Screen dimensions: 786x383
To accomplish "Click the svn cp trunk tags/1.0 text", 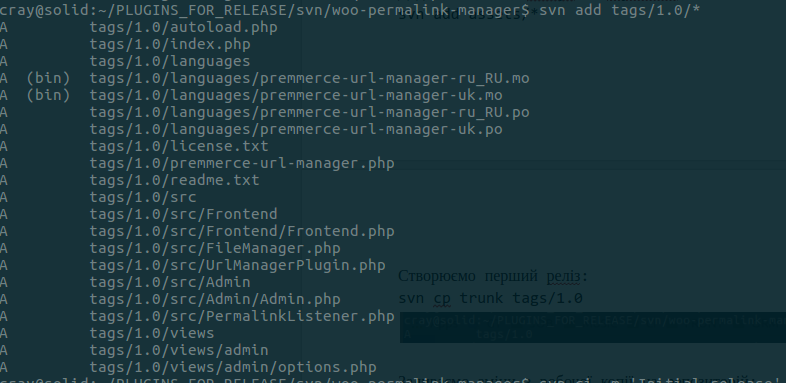I will 490,298.
